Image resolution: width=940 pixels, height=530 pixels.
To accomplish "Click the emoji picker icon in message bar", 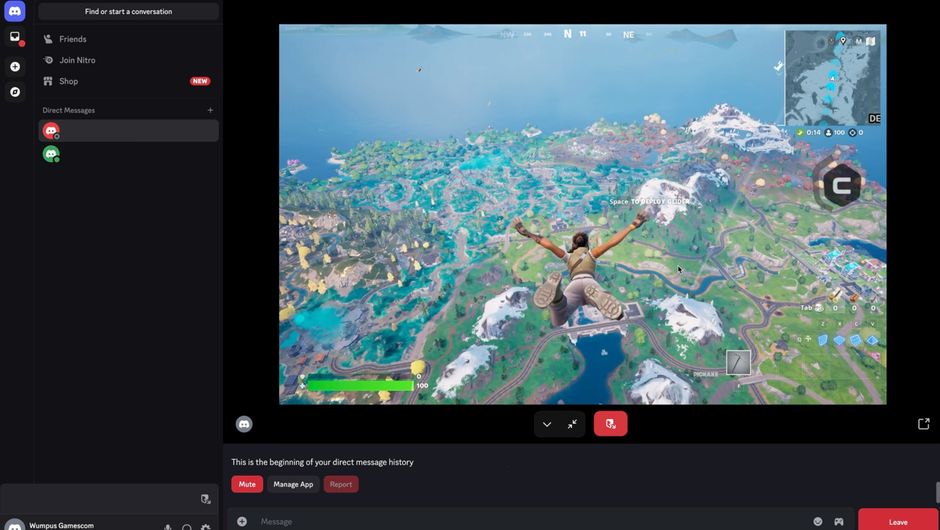I will click(818, 521).
